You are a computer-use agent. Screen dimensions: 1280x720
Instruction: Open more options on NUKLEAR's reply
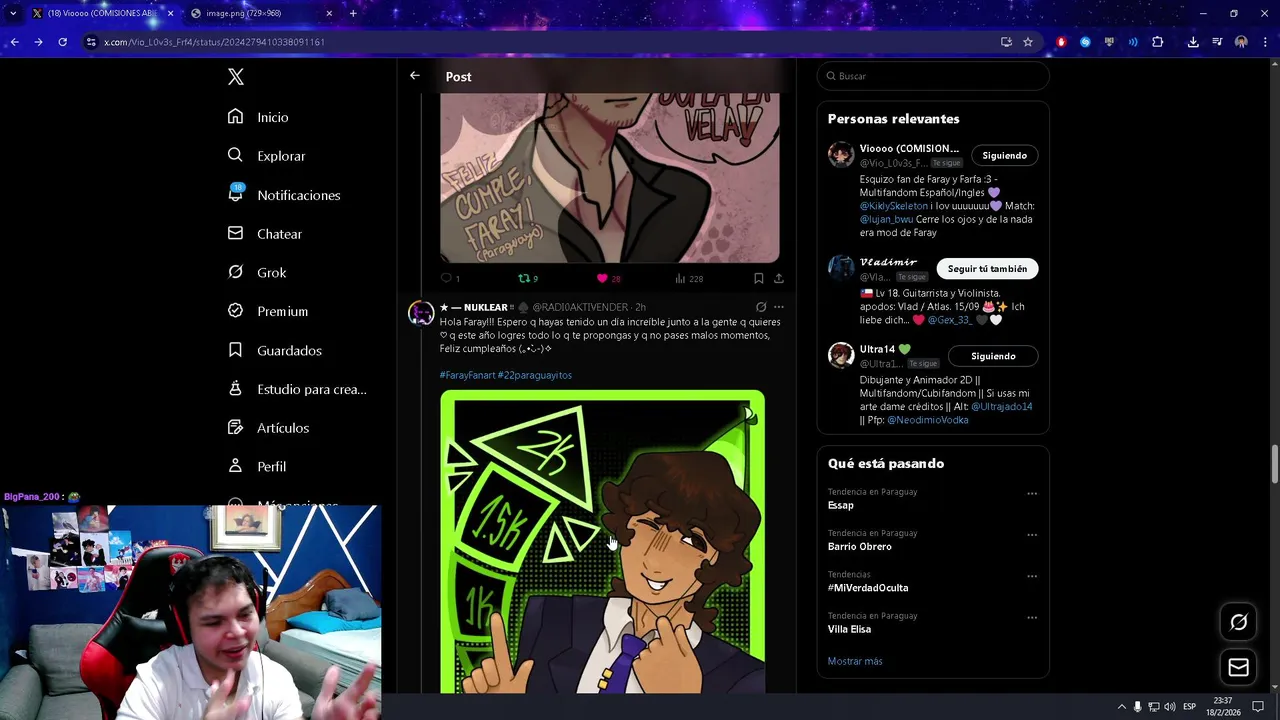point(779,307)
